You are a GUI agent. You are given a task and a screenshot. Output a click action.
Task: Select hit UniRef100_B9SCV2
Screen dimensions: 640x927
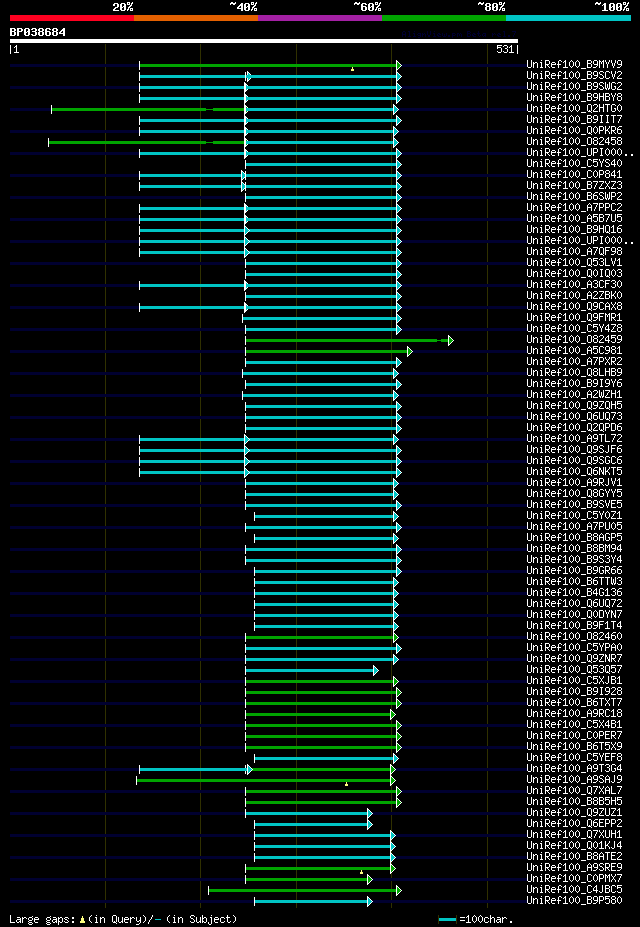pos(574,76)
